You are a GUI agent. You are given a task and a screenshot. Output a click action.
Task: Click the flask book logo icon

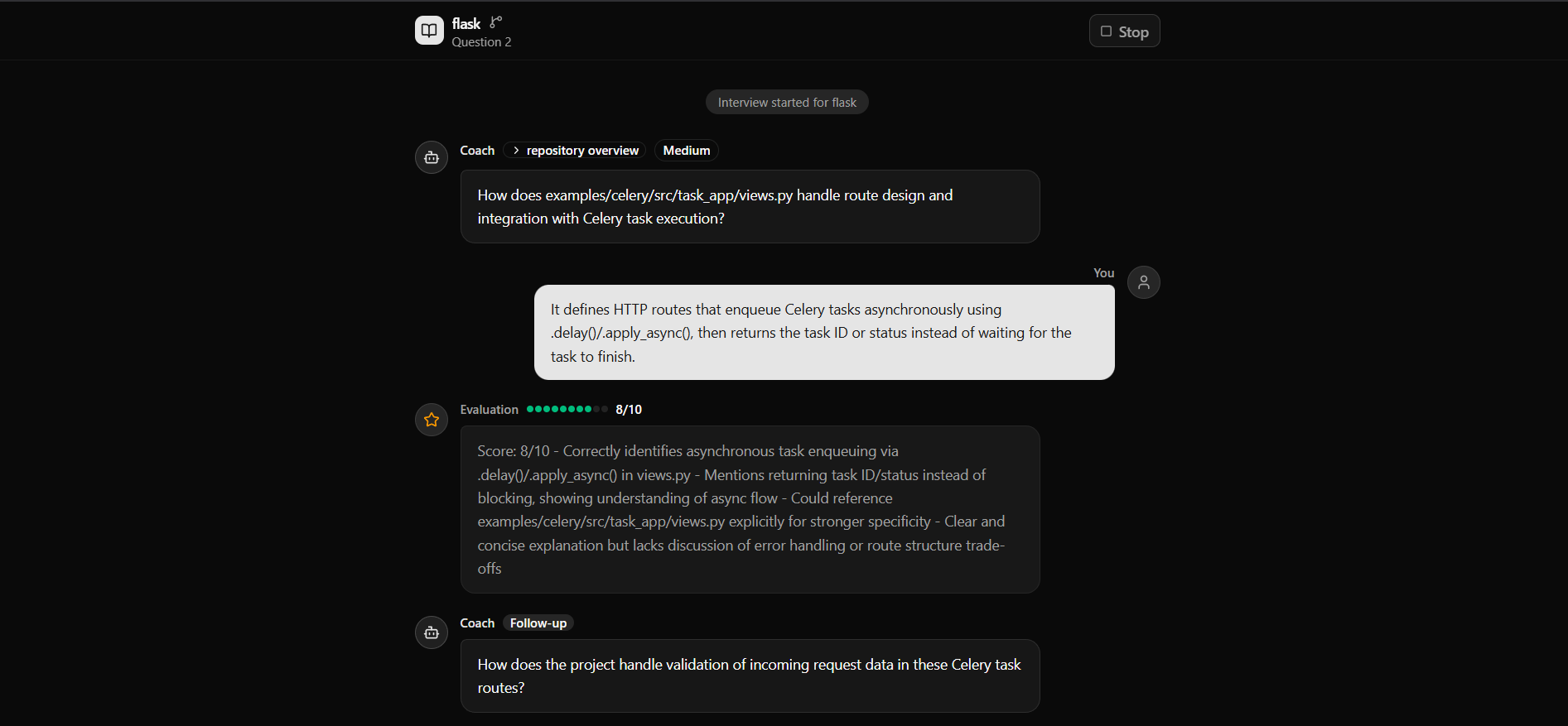(429, 31)
